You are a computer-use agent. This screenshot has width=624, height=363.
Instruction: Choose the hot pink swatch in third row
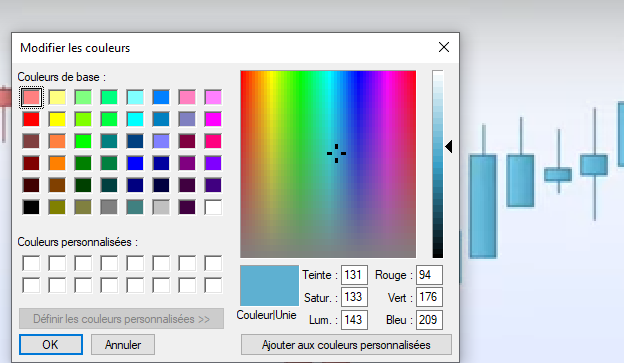213,141
